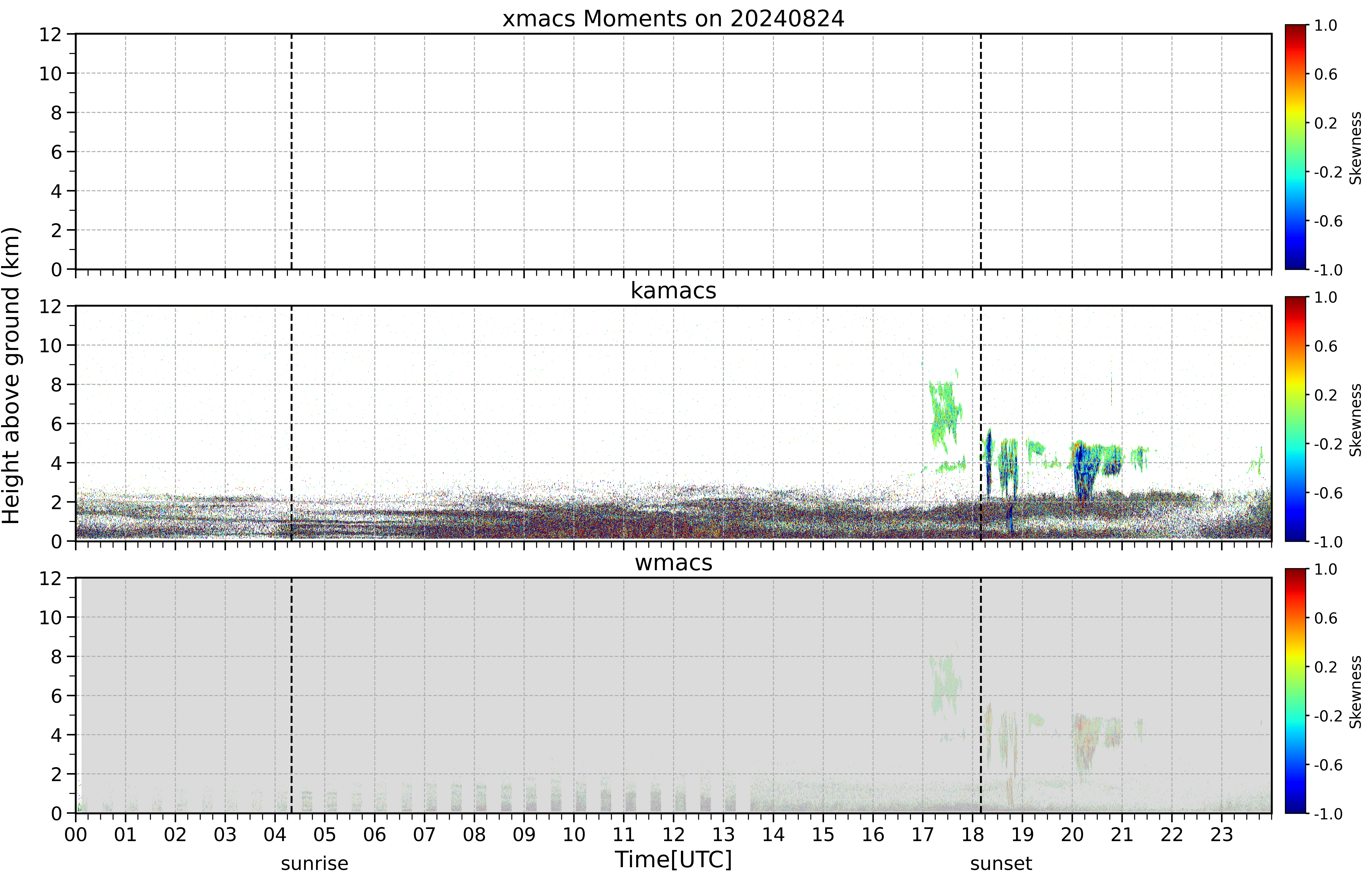Click the sunset dashed line in kamacs panel

coord(981,423)
